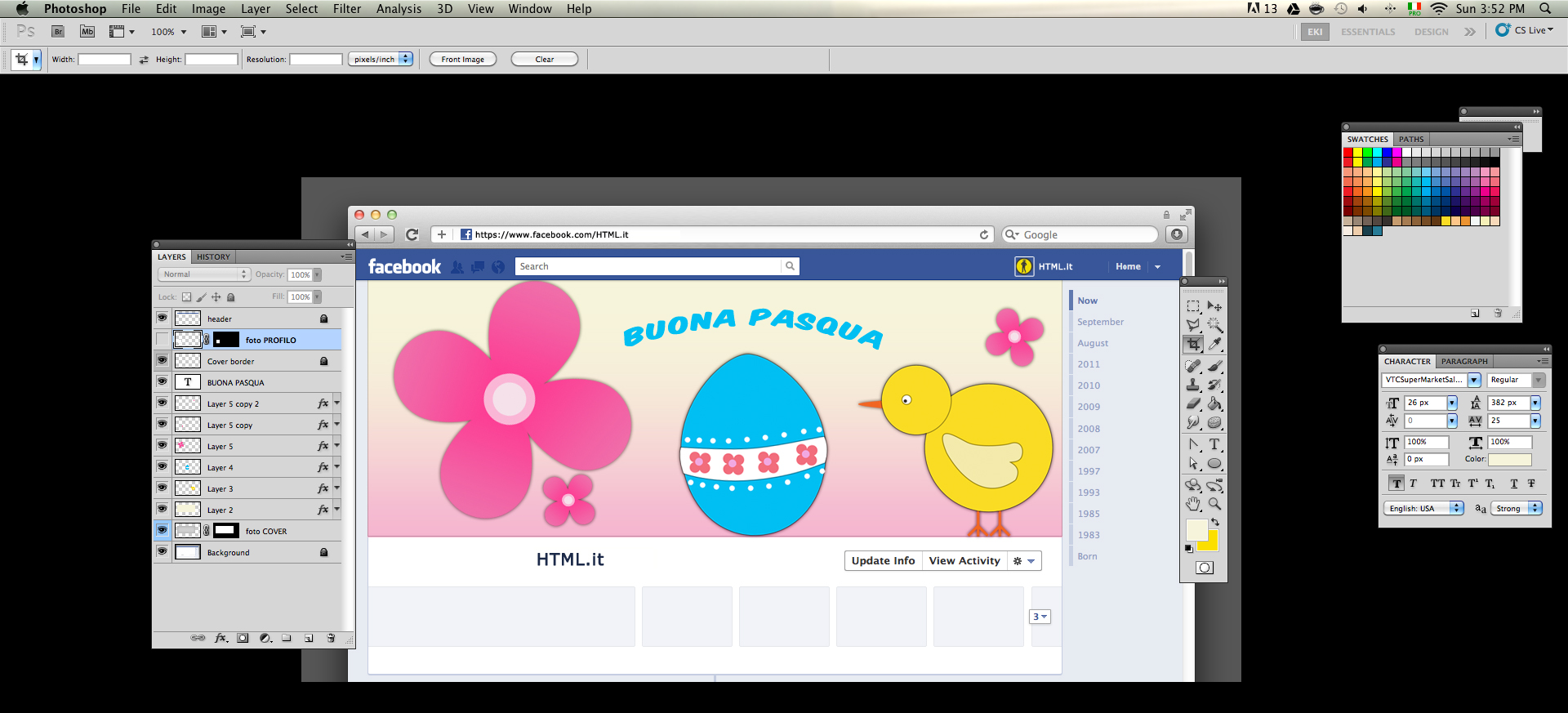Image resolution: width=1568 pixels, height=713 pixels.
Task: Select the Zoom magnifier tool
Action: [1214, 504]
